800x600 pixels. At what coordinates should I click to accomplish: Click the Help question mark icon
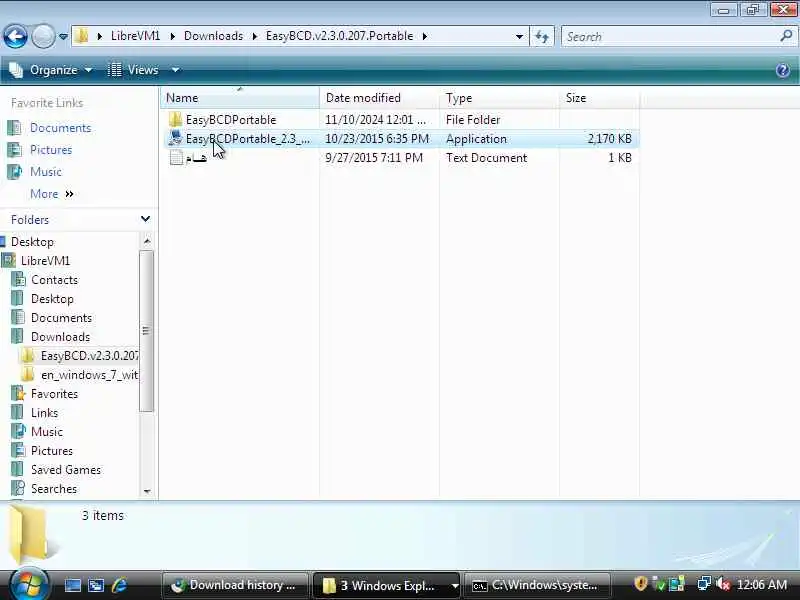tap(783, 70)
